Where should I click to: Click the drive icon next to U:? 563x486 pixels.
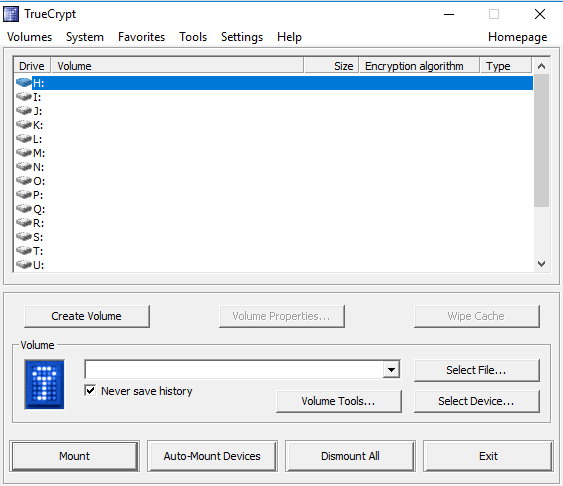click(24, 265)
